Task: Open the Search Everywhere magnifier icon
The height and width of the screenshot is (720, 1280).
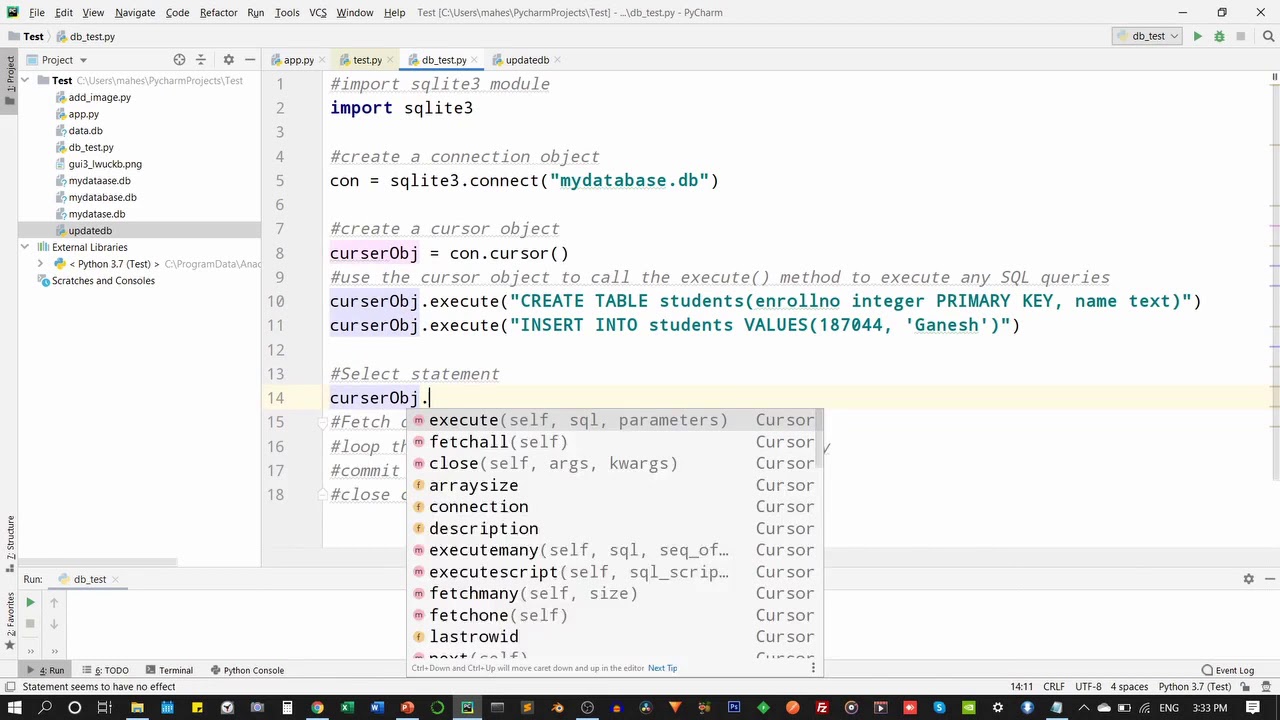Action: coord(1267,36)
